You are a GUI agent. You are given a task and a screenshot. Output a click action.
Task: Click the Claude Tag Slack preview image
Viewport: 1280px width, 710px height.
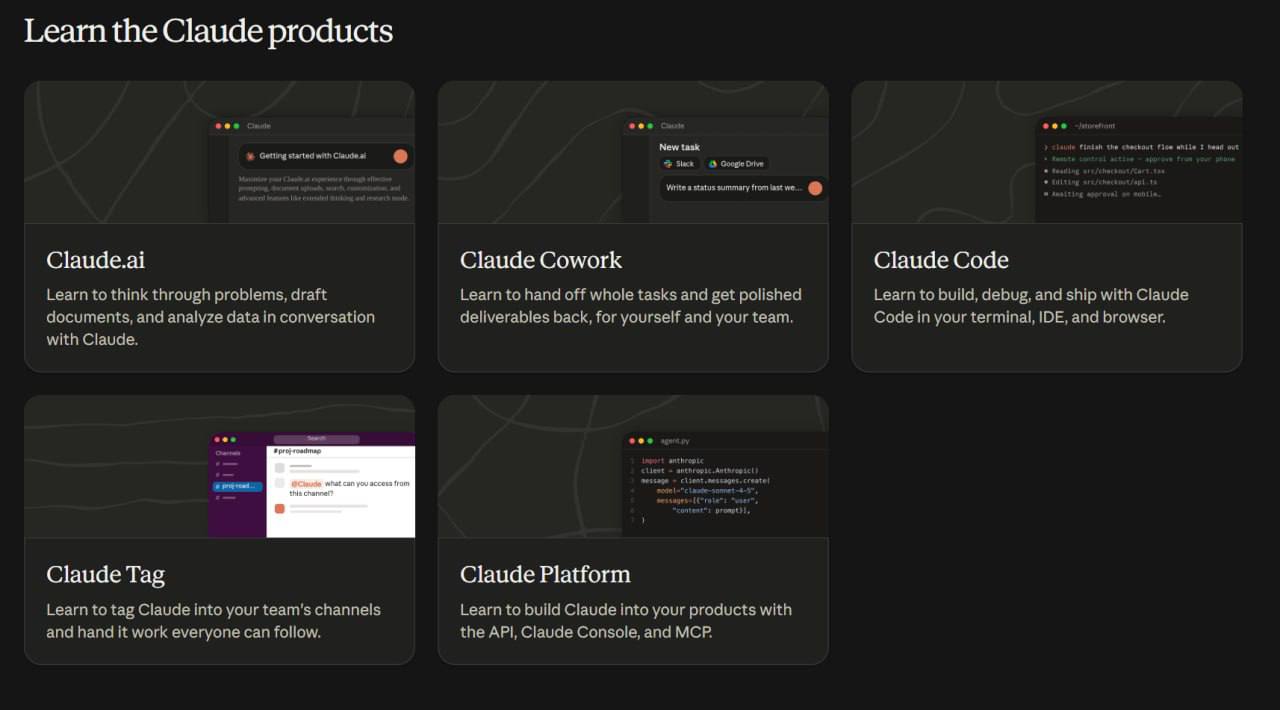coord(219,467)
